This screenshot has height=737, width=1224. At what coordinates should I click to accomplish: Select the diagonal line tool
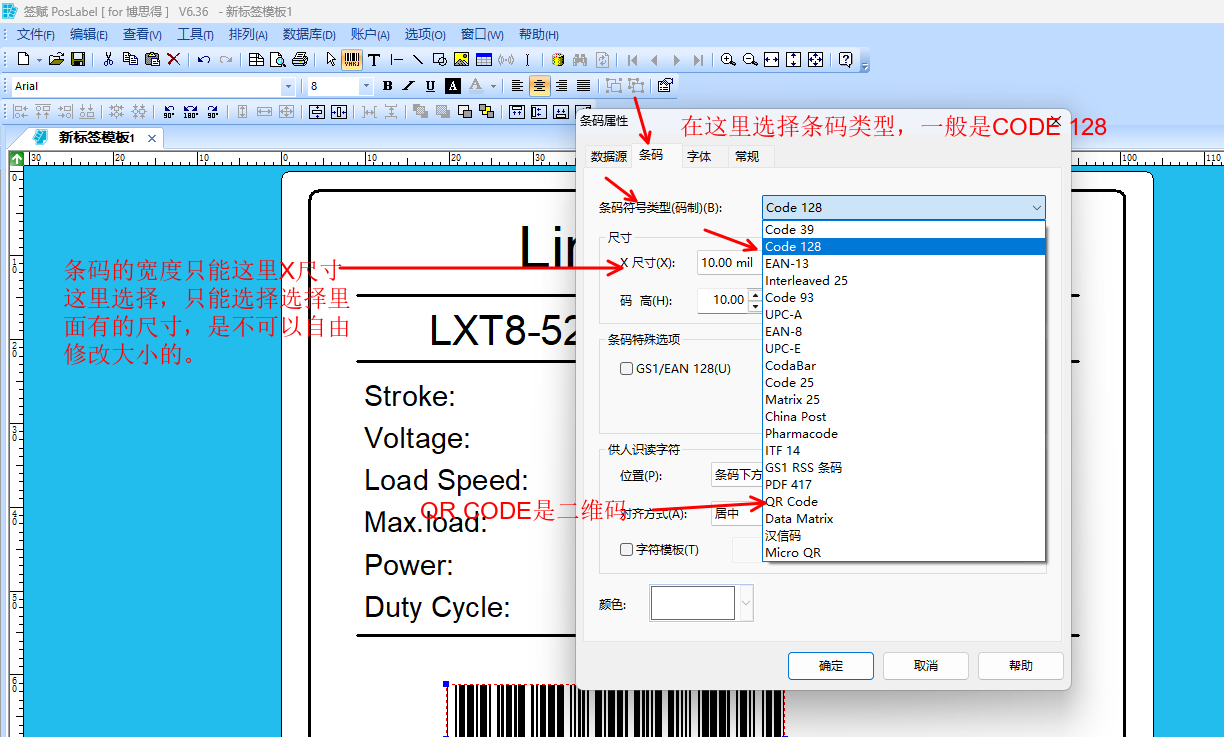tap(417, 60)
